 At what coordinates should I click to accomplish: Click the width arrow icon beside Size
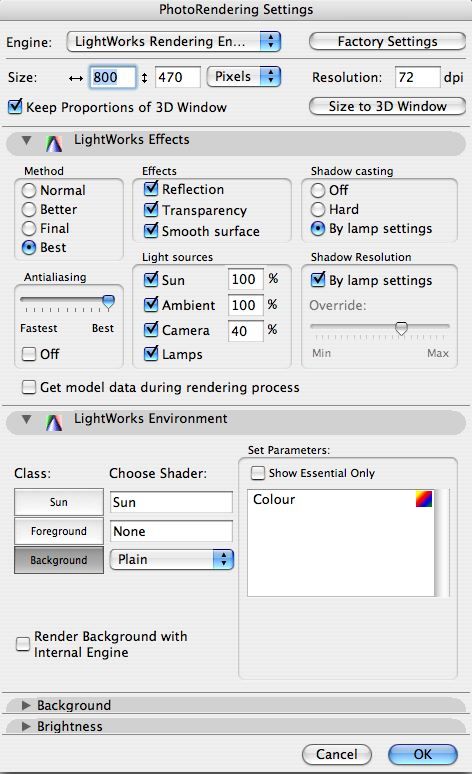[76, 78]
